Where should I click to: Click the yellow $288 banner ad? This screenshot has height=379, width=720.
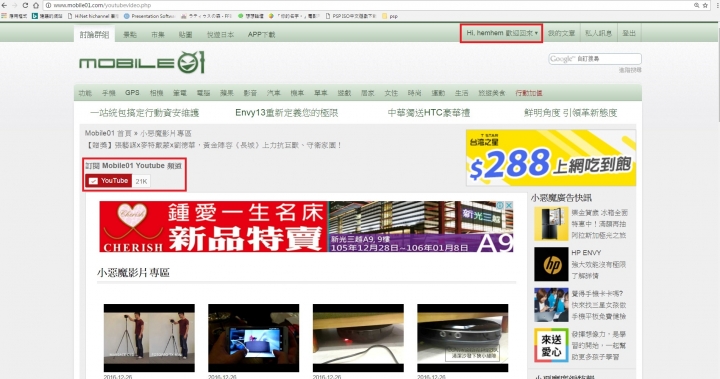coord(551,158)
